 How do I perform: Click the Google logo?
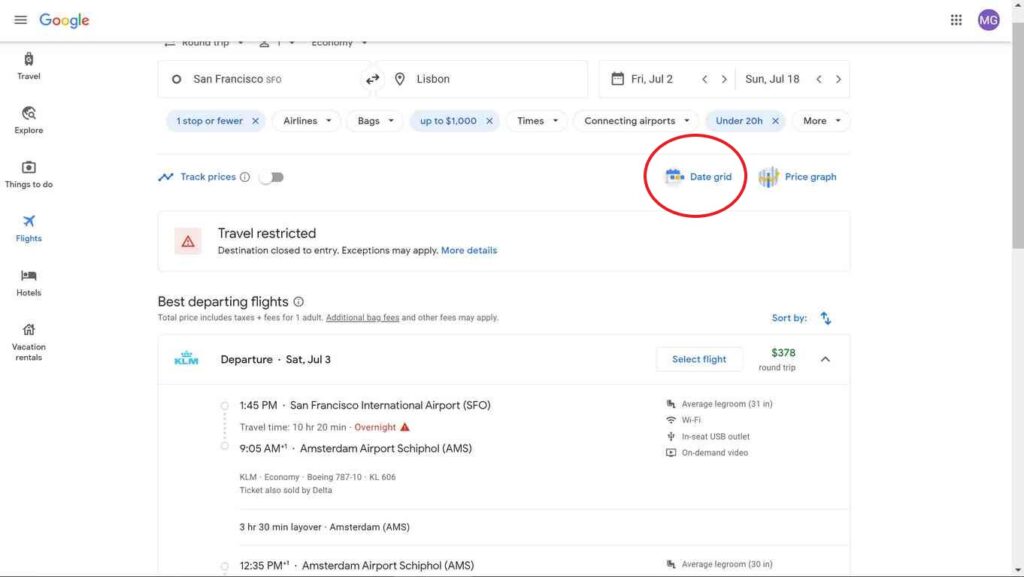[64, 20]
